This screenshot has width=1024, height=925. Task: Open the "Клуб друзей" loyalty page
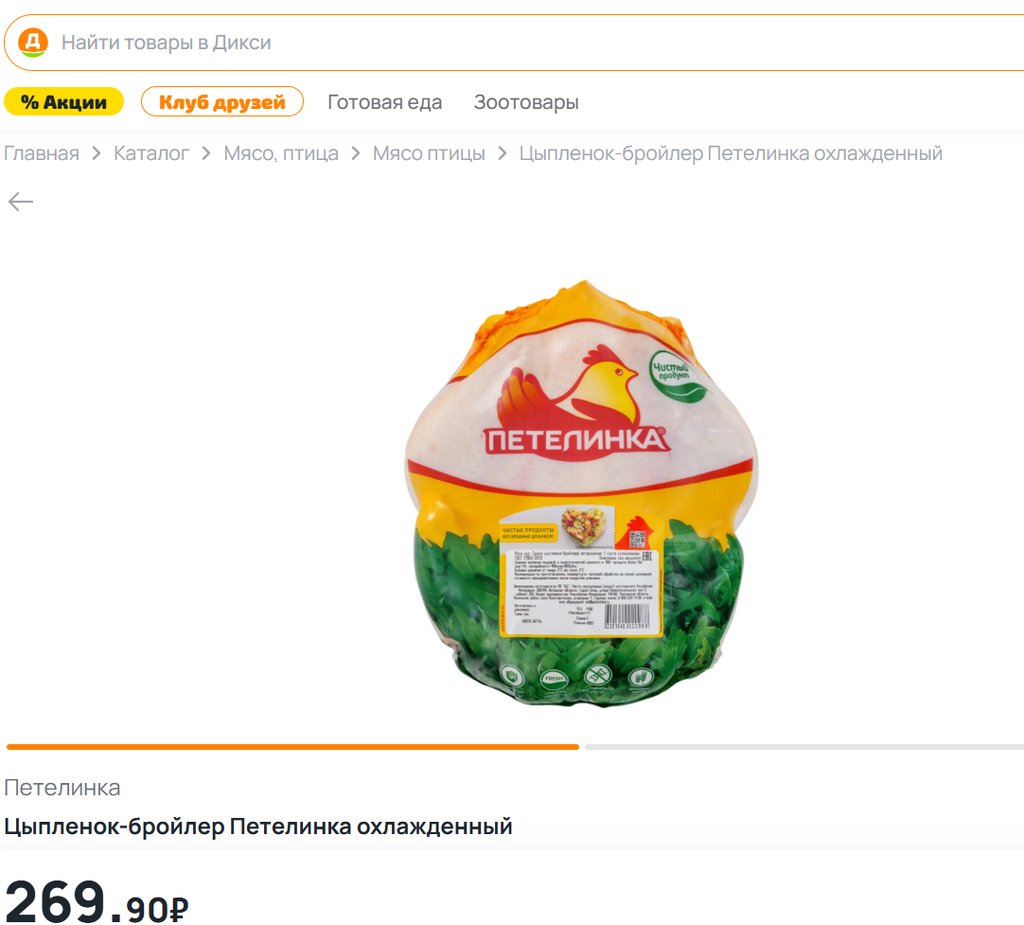coord(222,102)
